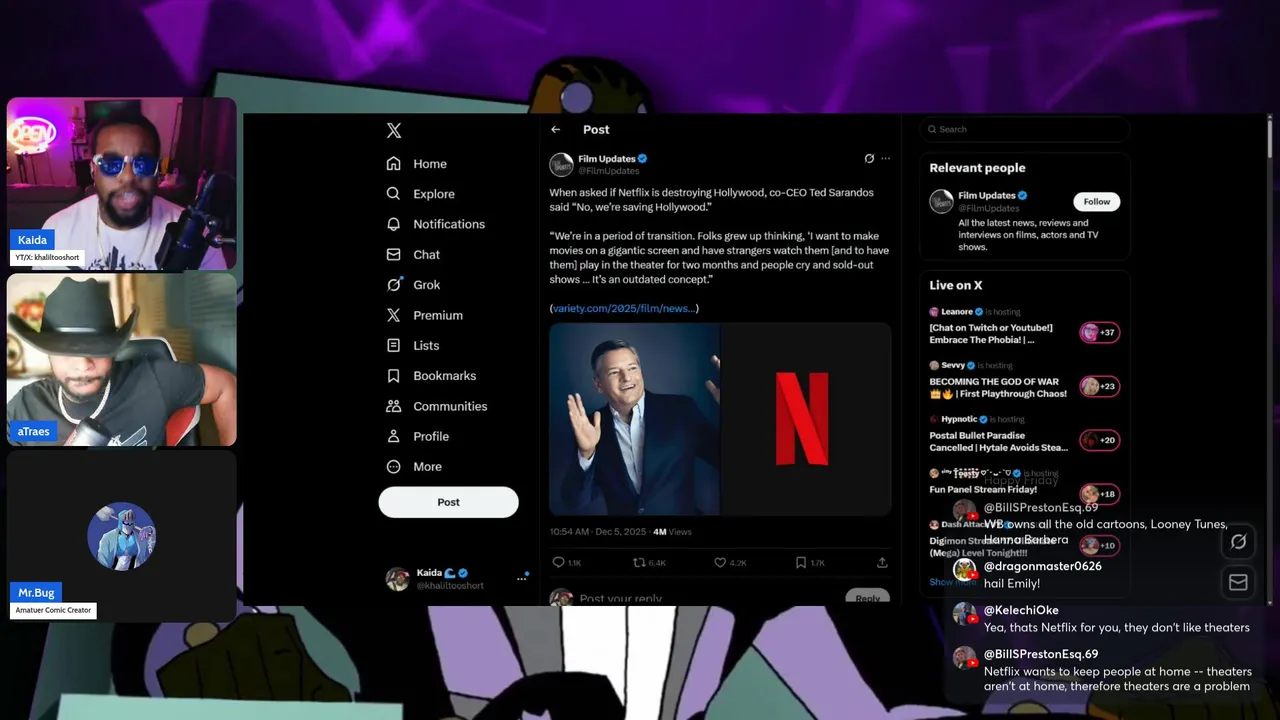
Task: Click the Live on X heading
Action: tap(956, 285)
